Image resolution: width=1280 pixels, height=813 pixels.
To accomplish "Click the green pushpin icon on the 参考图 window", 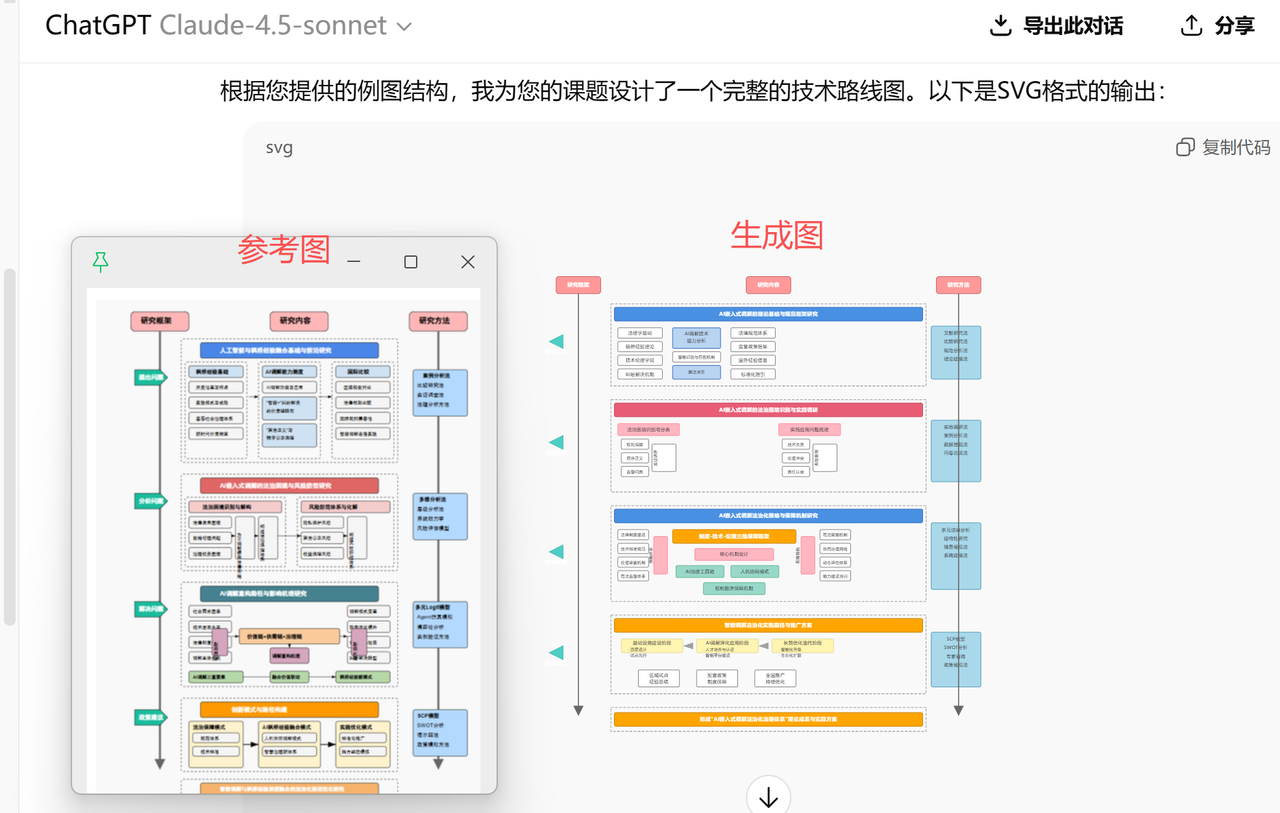I will pos(100,262).
